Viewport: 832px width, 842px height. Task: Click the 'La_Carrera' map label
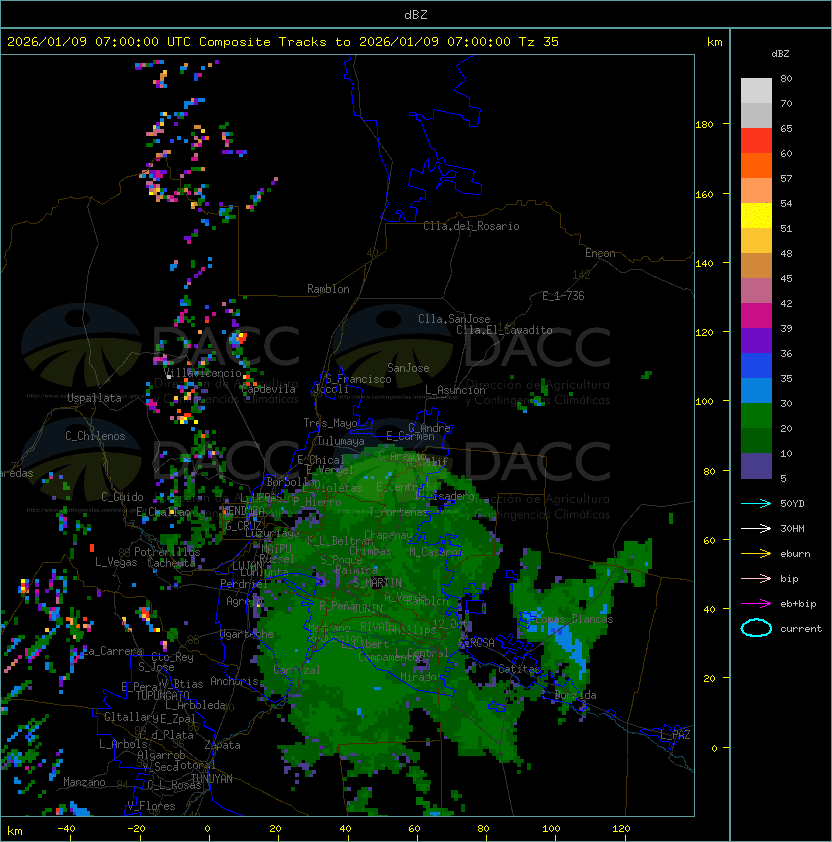coord(112,651)
